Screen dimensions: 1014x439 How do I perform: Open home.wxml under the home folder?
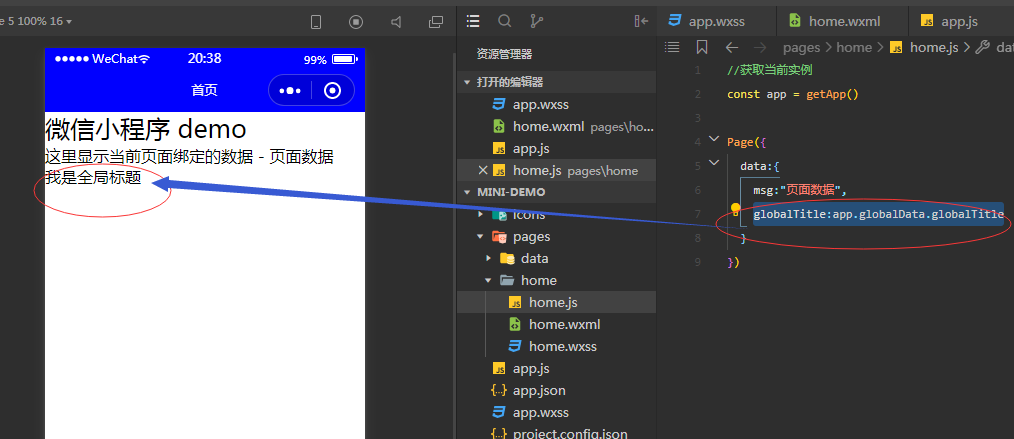(565, 324)
